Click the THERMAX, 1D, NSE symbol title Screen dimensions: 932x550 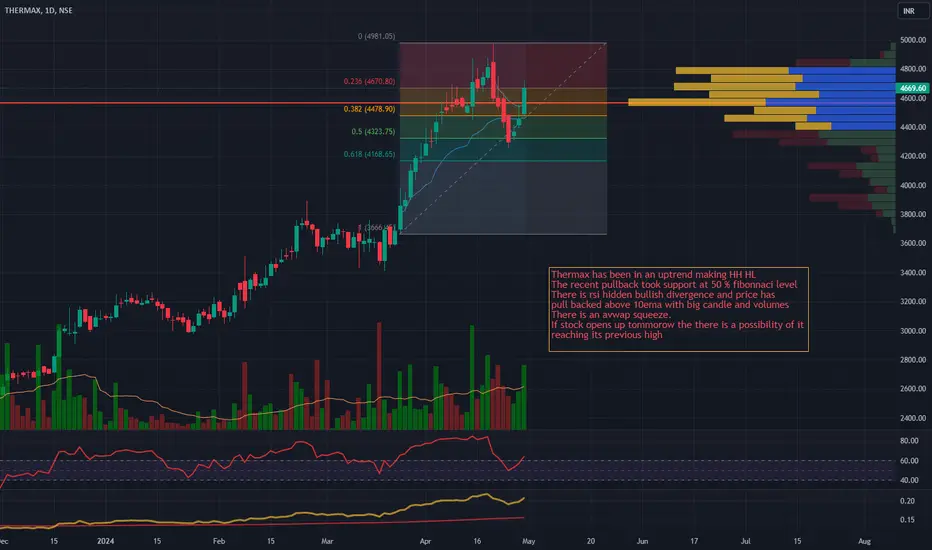[39, 10]
